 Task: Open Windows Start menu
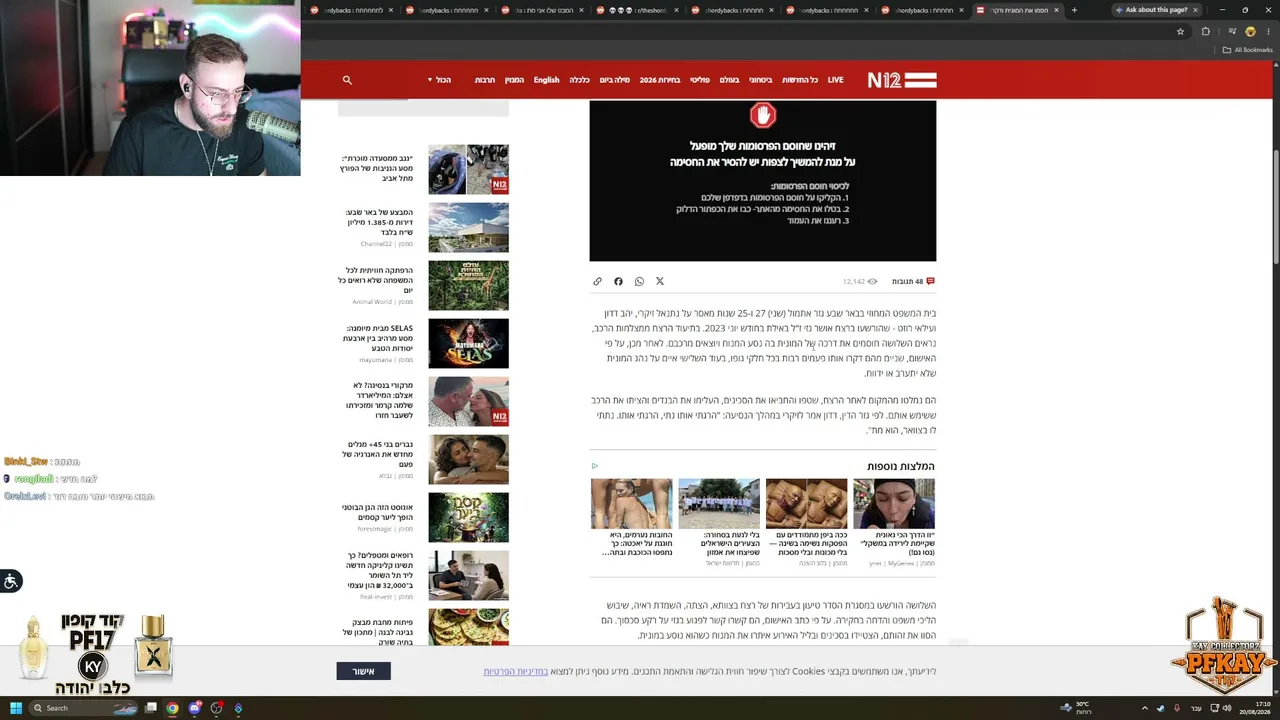(16, 708)
